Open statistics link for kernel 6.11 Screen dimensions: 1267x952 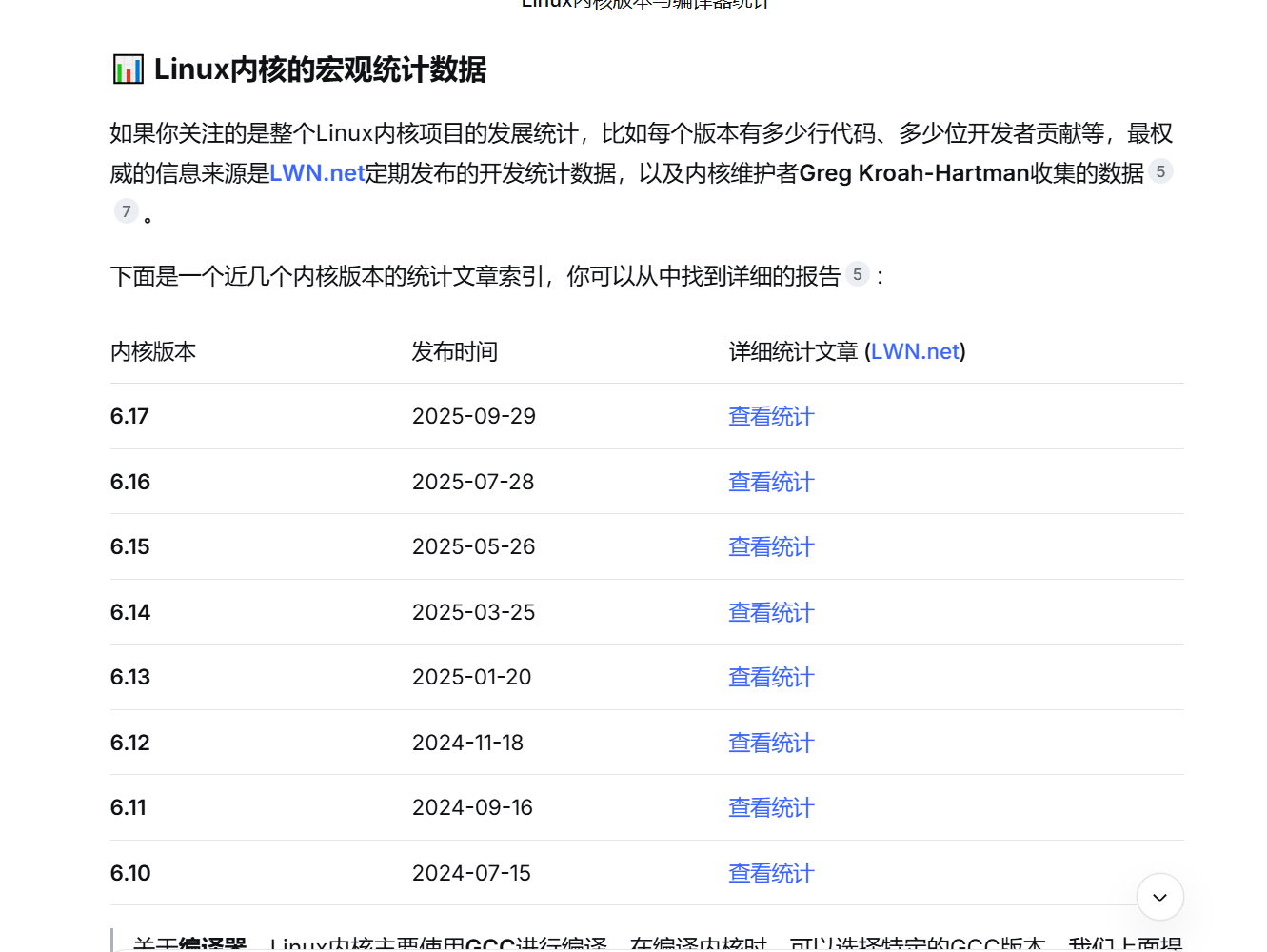coord(771,807)
